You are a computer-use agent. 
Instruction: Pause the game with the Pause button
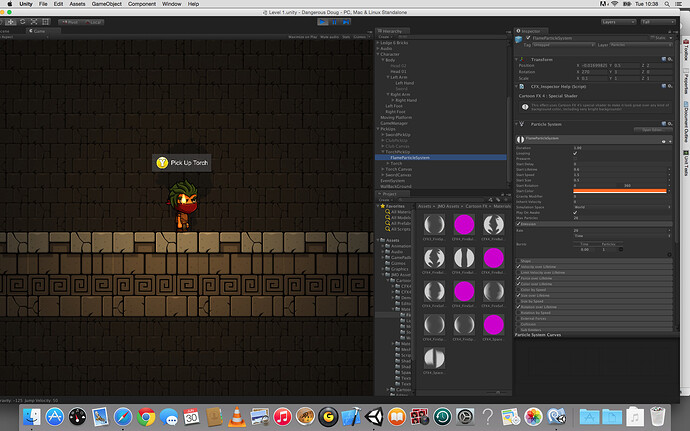tap(334, 22)
